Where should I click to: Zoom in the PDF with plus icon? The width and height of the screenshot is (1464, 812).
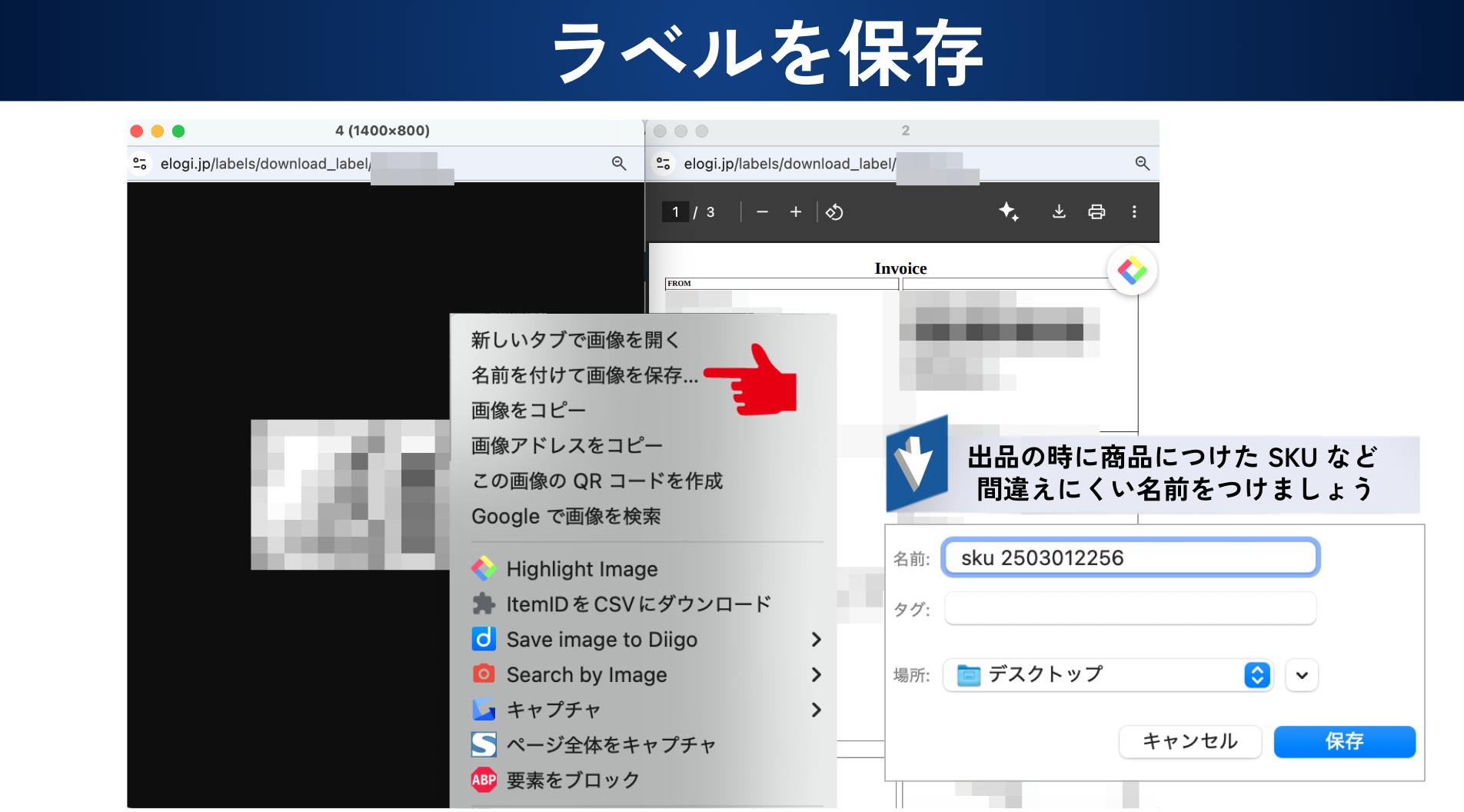tap(796, 212)
